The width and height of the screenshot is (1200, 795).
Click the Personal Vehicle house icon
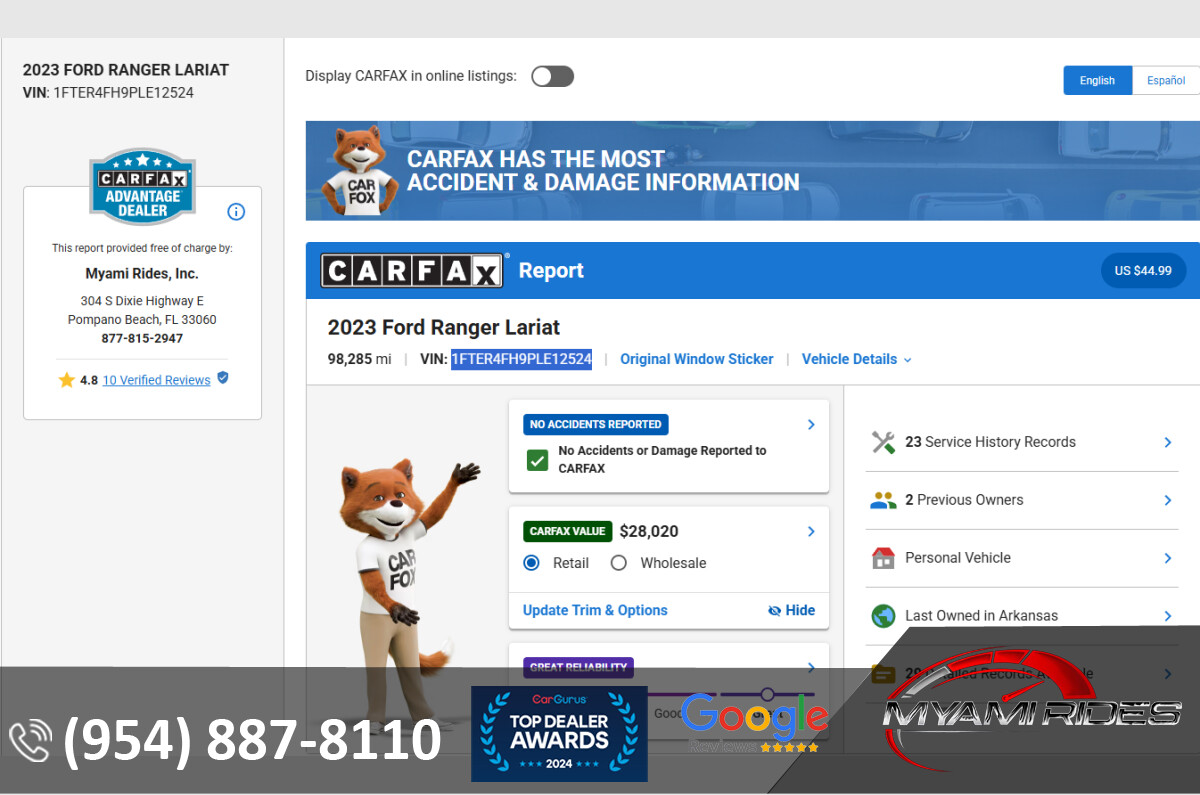coord(883,558)
